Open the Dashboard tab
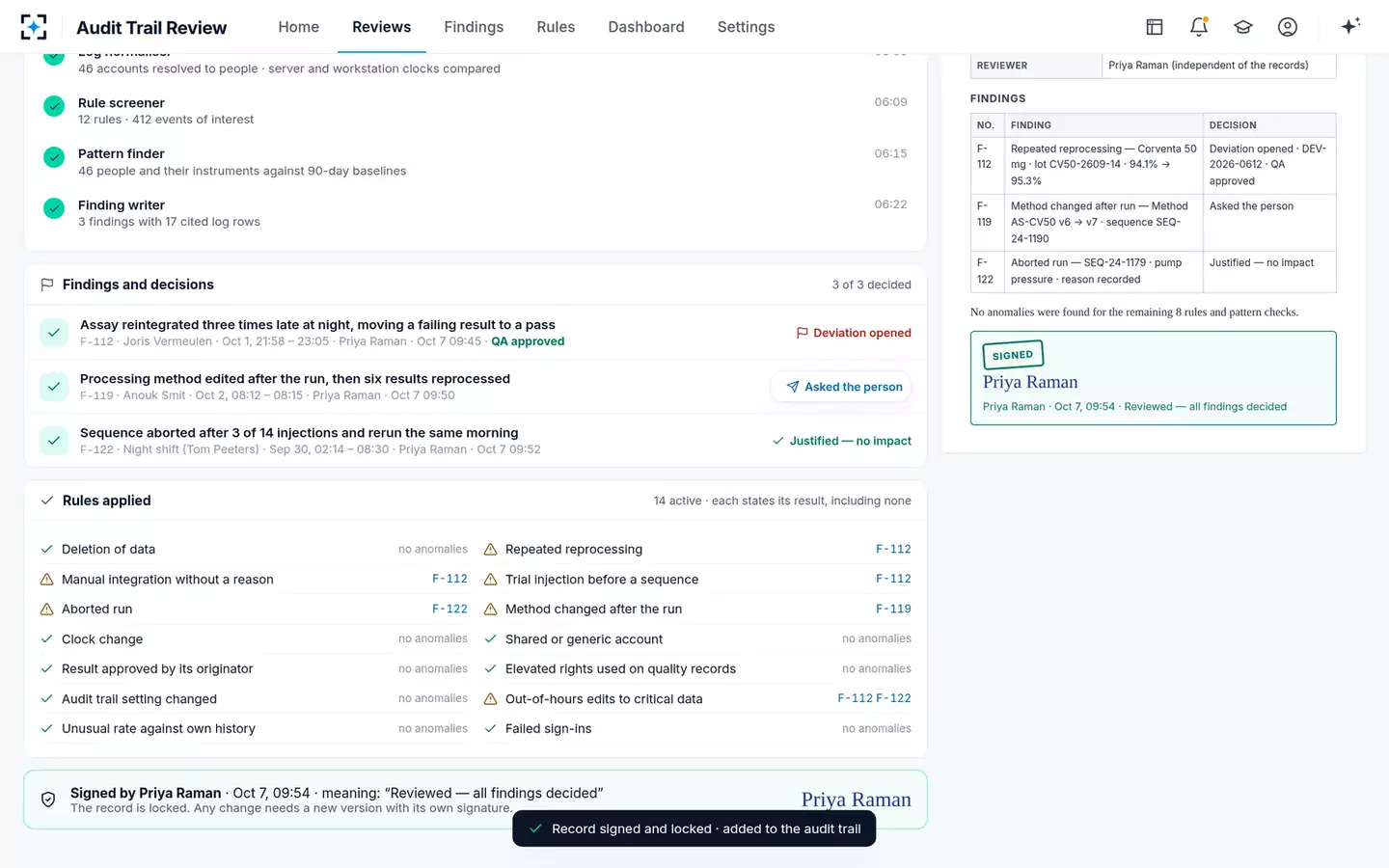The width and height of the screenshot is (1389, 868). point(646,27)
